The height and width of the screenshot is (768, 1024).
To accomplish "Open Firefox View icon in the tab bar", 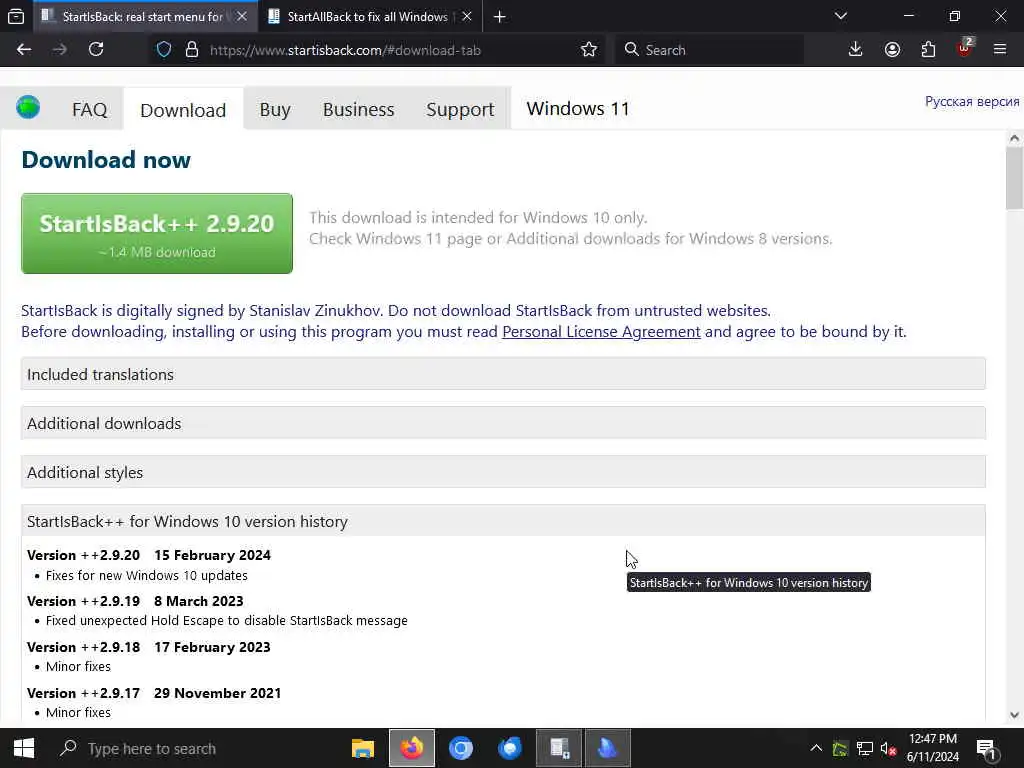I will pyautogui.click(x=16, y=16).
